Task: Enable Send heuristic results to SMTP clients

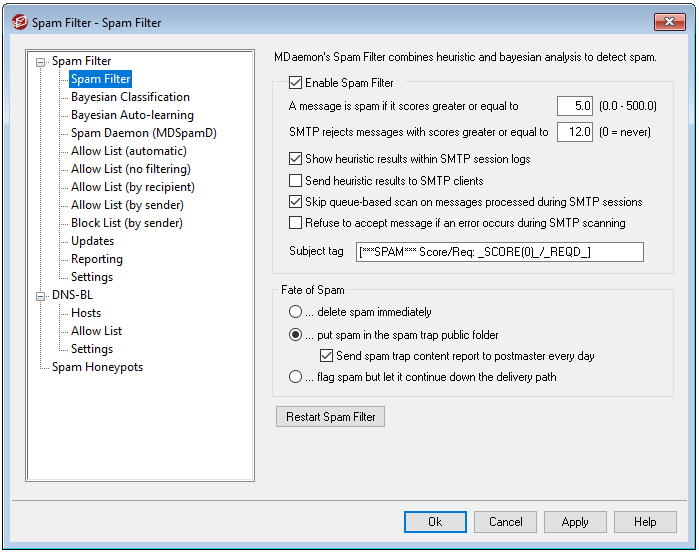Action: [x=295, y=181]
